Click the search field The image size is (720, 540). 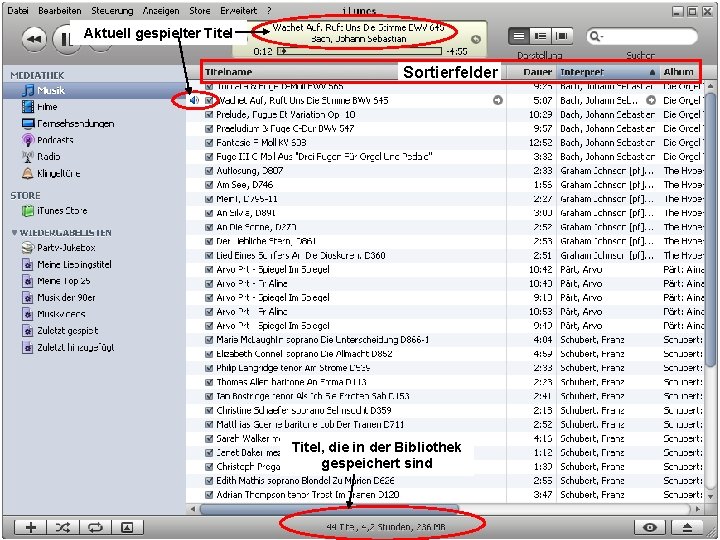pos(642,36)
